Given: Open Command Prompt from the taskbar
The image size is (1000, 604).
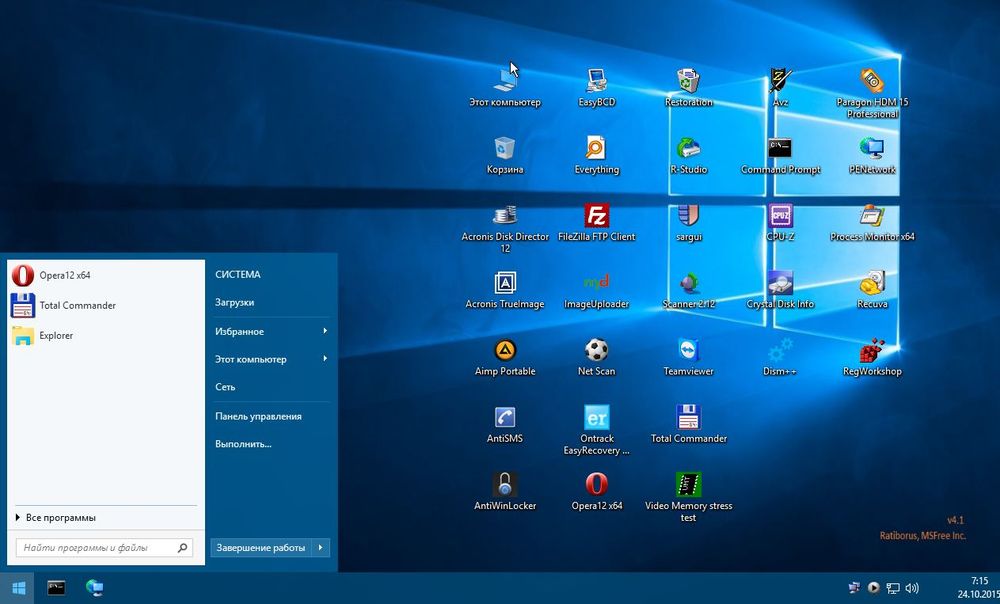Looking at the screenshot, I should pyautogui.click(x=56, y=588).
